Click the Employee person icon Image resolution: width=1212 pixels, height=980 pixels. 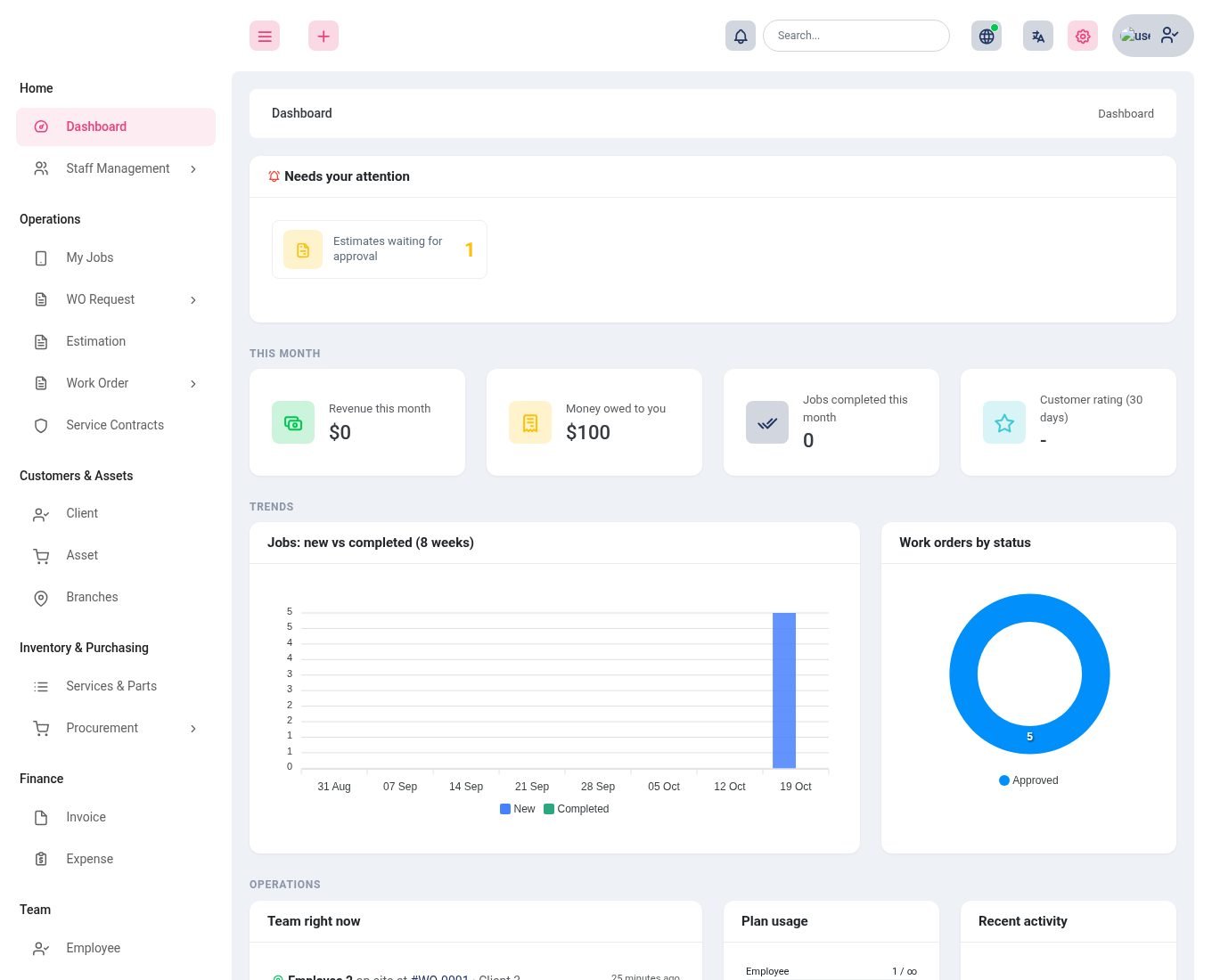click(x=41, y=948)
